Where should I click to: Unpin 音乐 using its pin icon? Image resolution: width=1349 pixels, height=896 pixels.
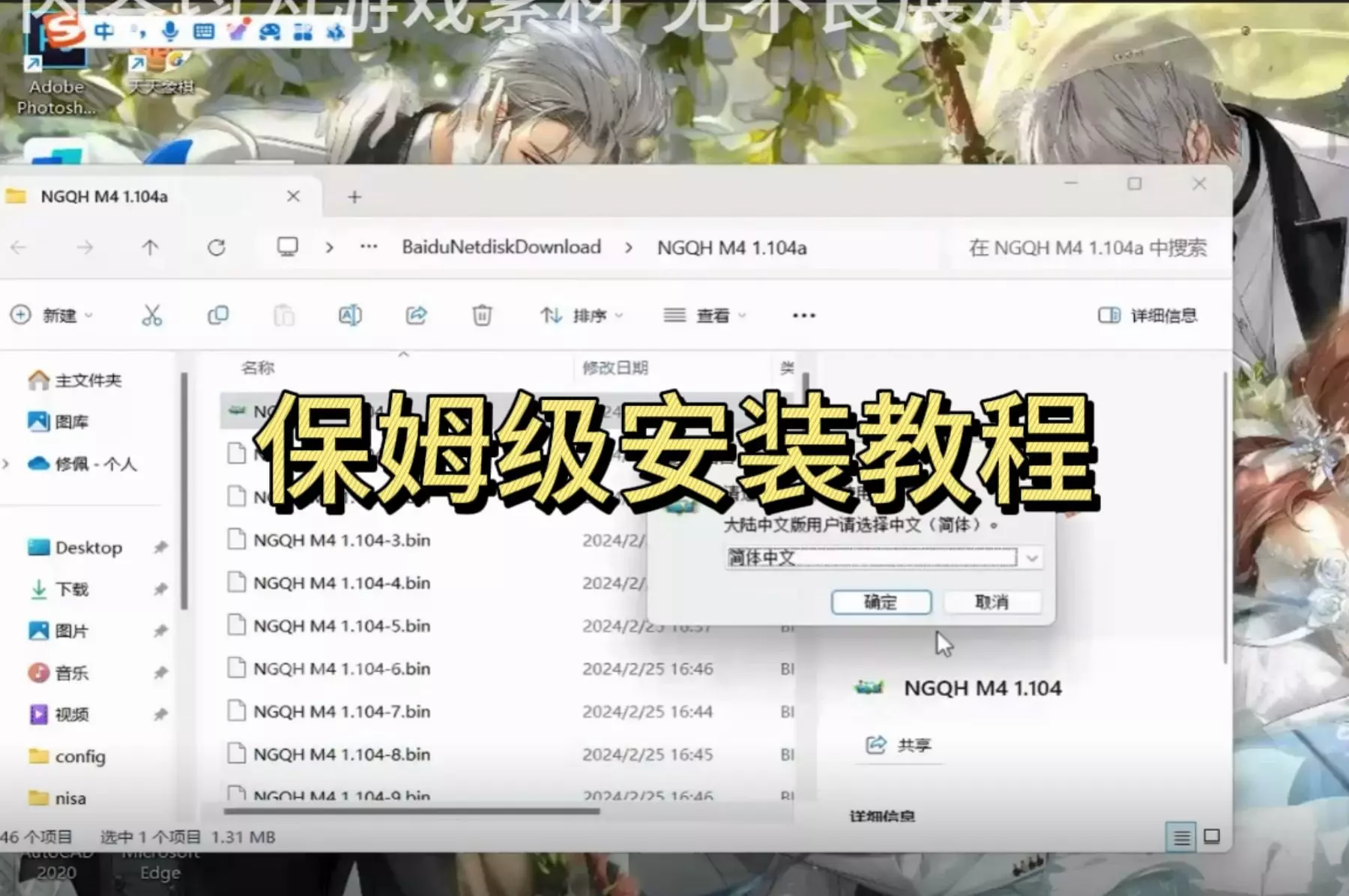click(160, 673)
